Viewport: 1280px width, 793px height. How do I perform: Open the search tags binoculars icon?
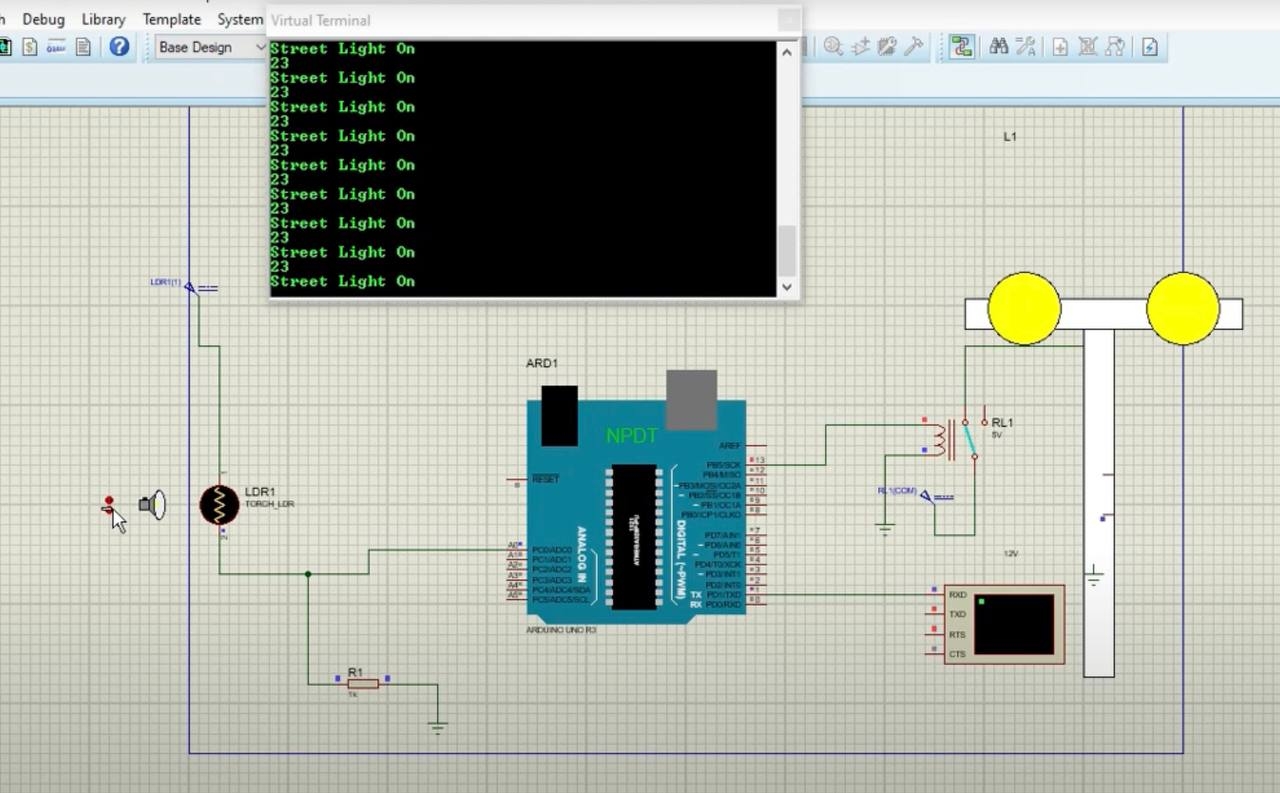pyautogui.click(x=999, y=47)
